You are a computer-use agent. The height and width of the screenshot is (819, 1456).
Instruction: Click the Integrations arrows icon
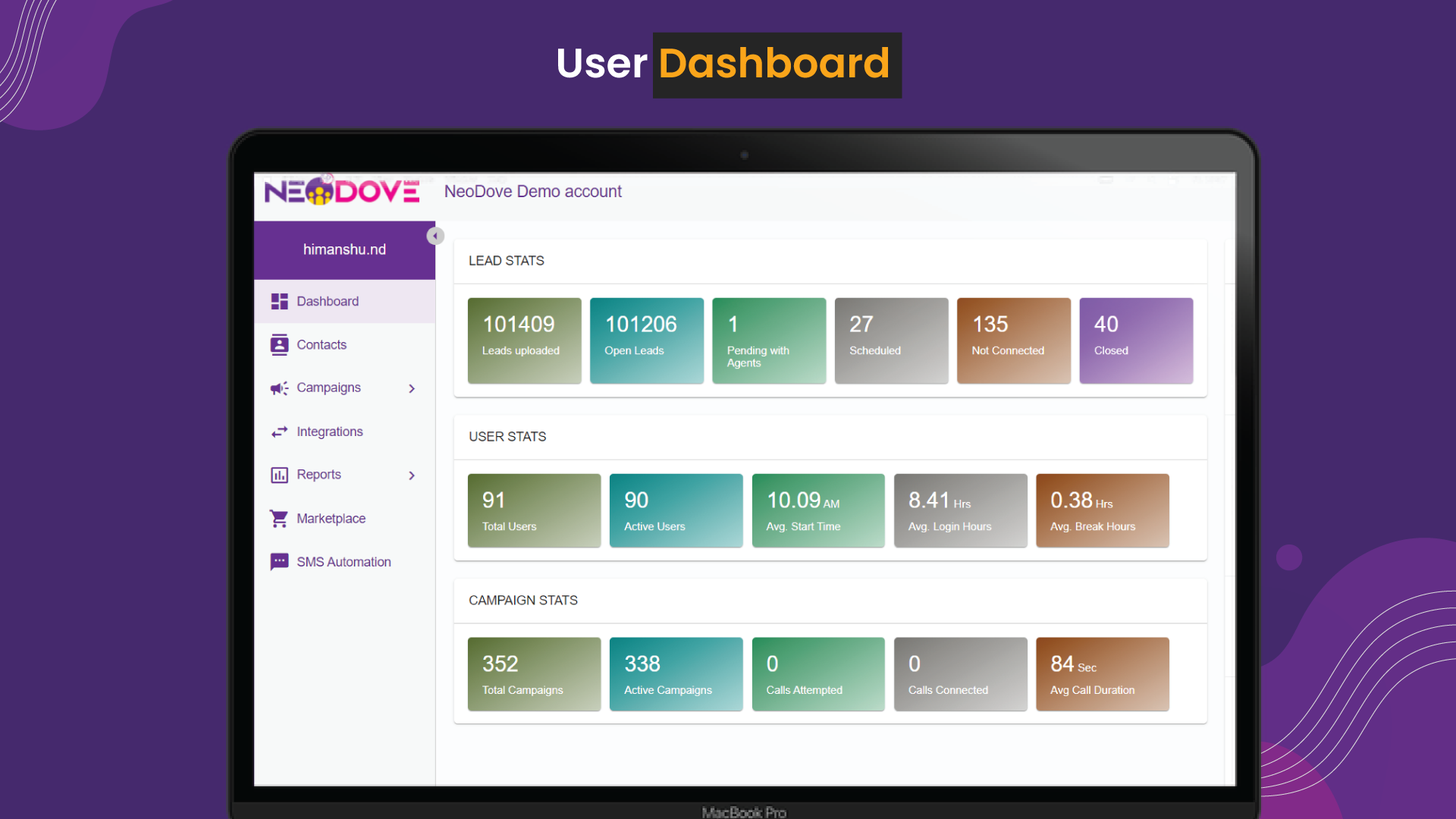pos(279,431)
